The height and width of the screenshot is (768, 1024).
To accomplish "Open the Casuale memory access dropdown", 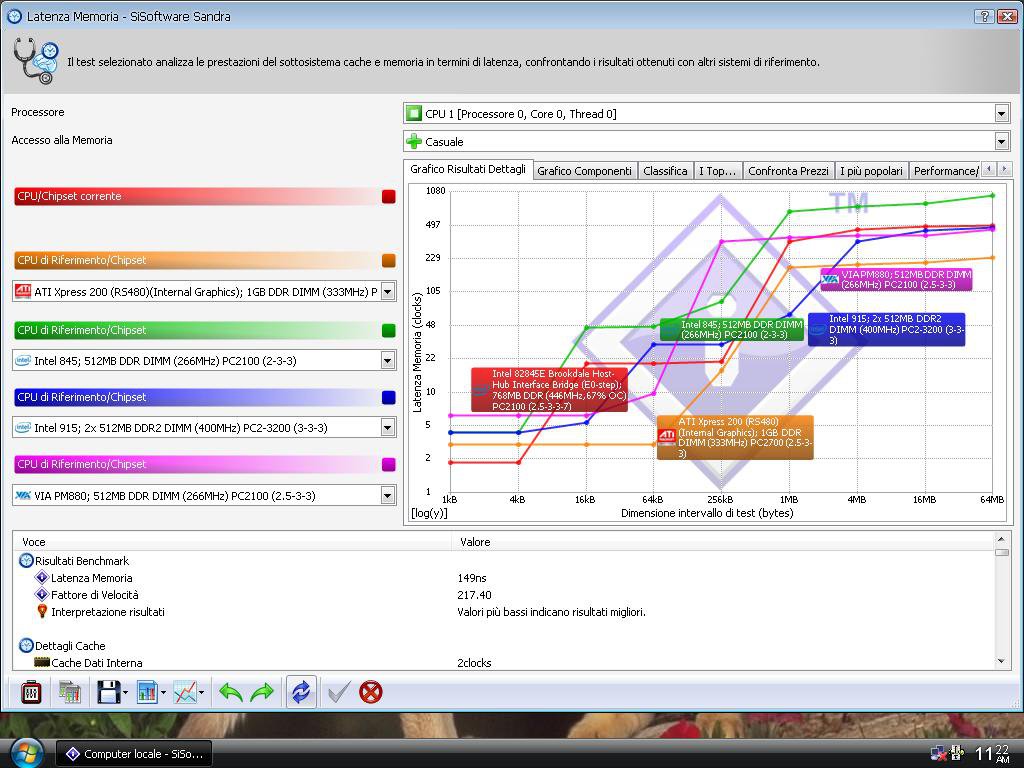I will [1001, 142].
